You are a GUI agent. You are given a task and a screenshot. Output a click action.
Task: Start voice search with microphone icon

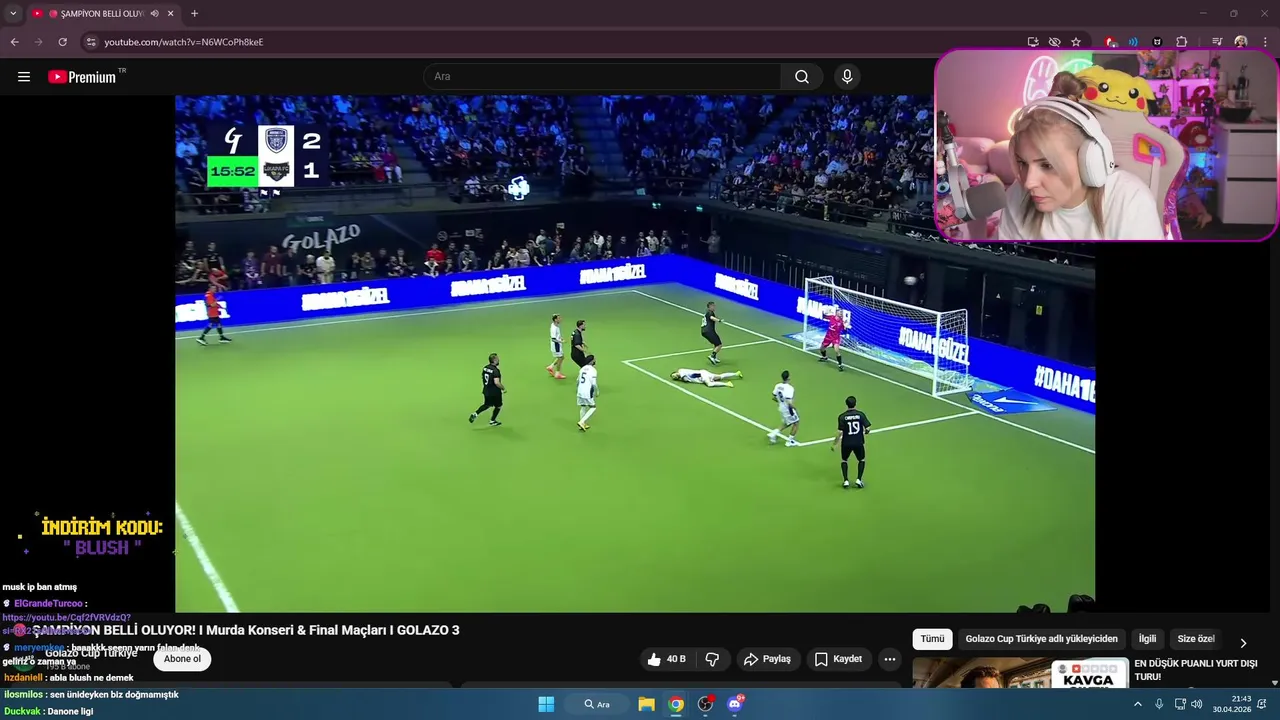[847, 77]
